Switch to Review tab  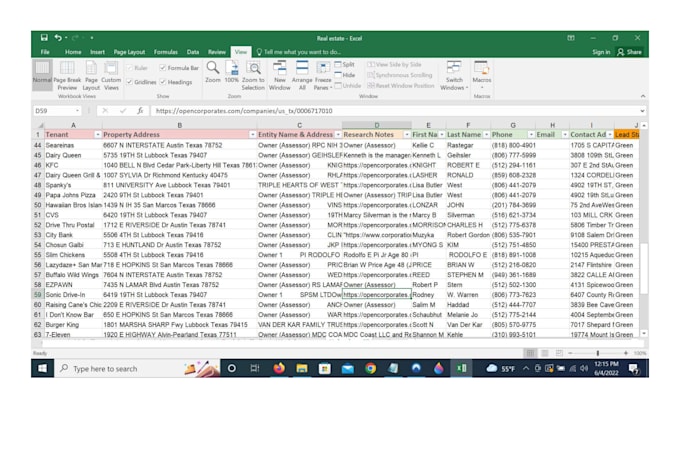point(216,52)
